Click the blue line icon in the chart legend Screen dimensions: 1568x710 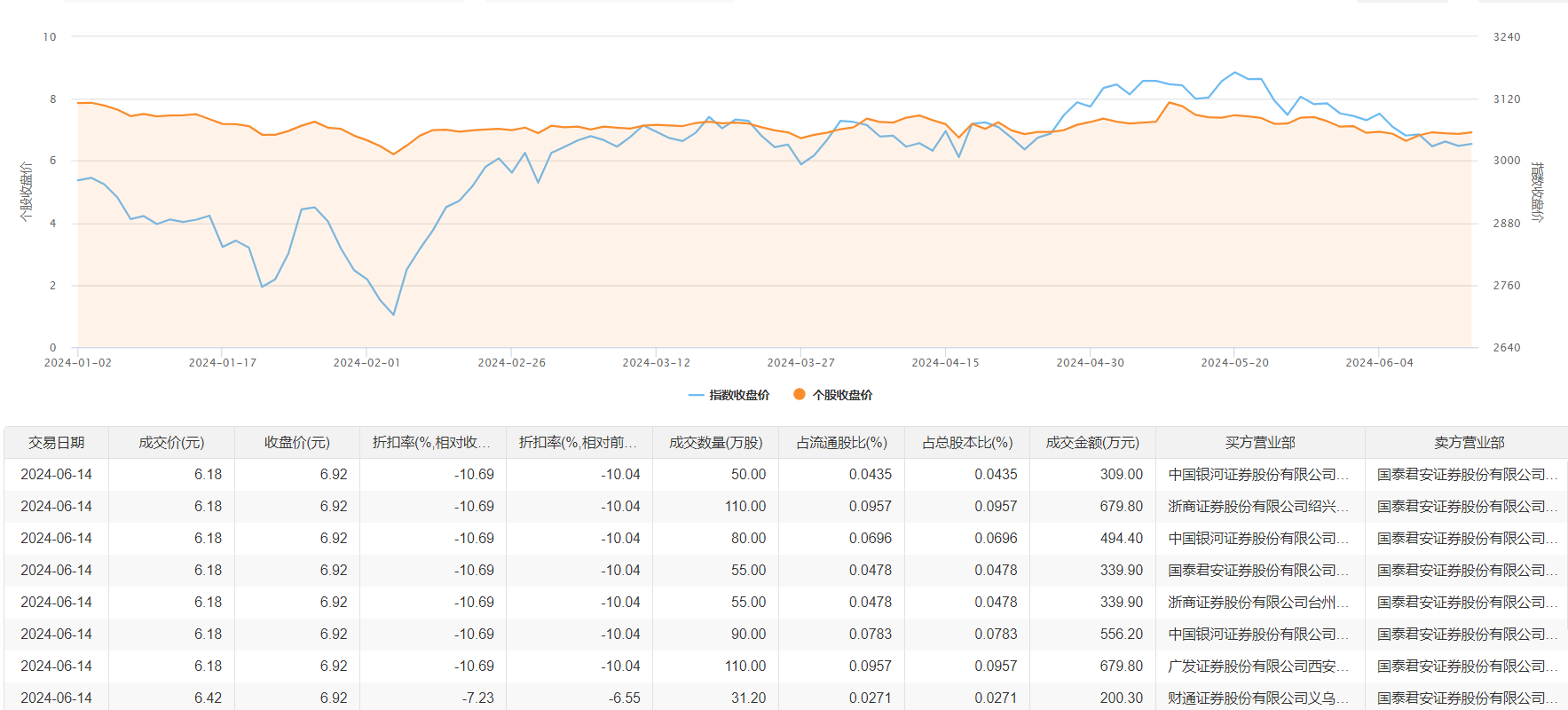696,395
